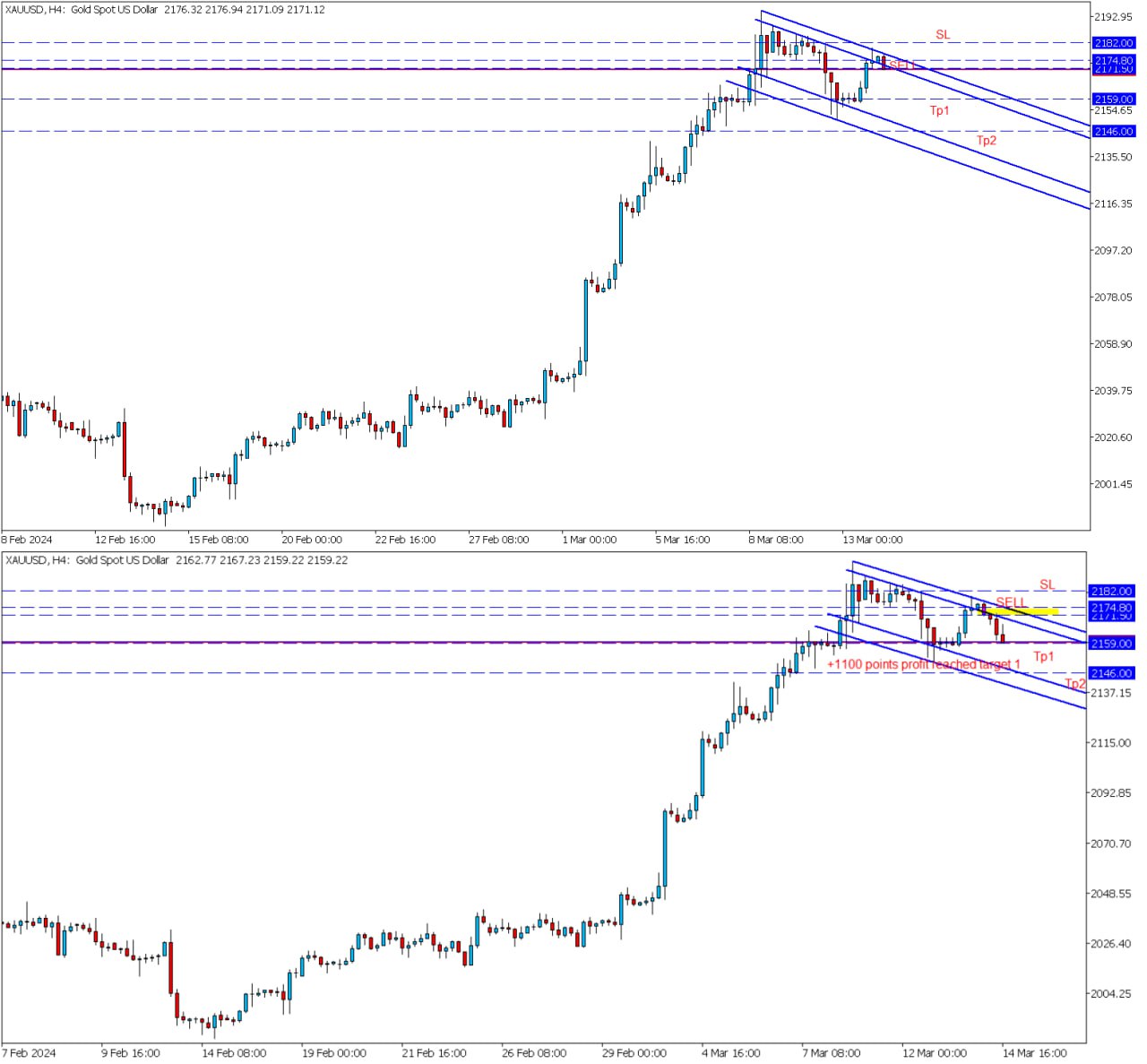1147x1064 pixels.
Task: Select the SELL label on the top chart
Action: [902, 65]
